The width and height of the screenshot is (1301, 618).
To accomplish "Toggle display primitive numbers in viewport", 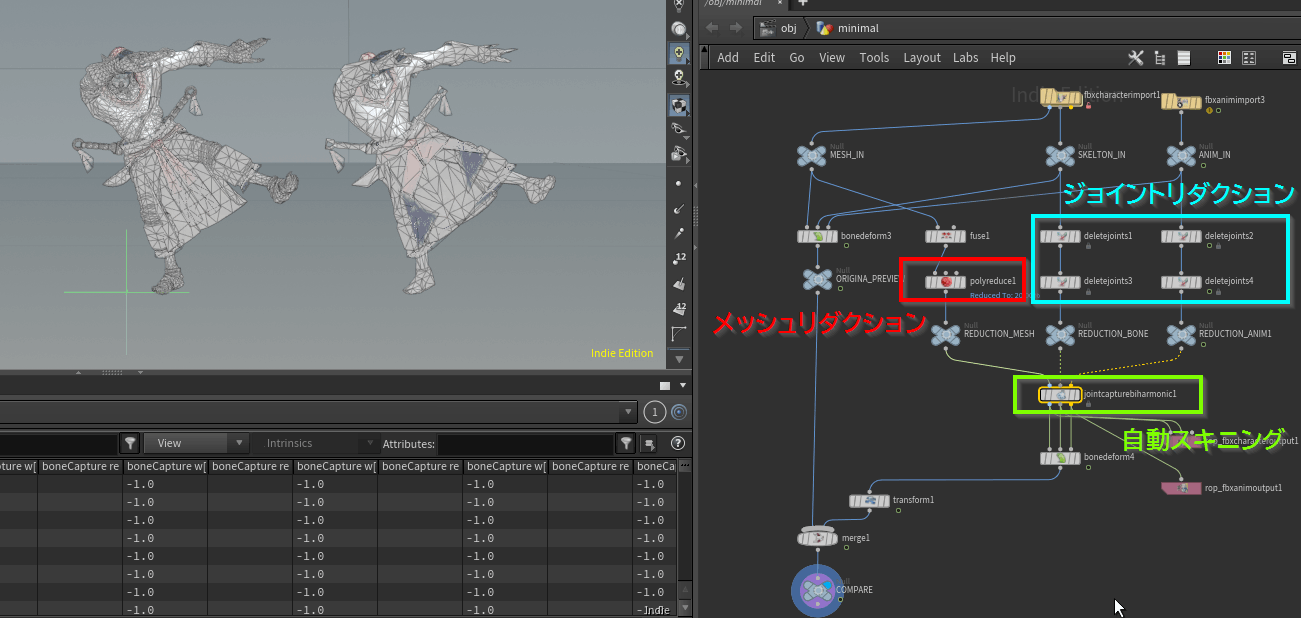I will 679,308.
